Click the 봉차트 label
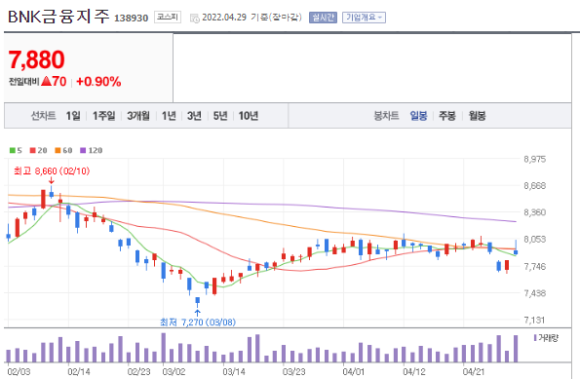 point(387,116)
